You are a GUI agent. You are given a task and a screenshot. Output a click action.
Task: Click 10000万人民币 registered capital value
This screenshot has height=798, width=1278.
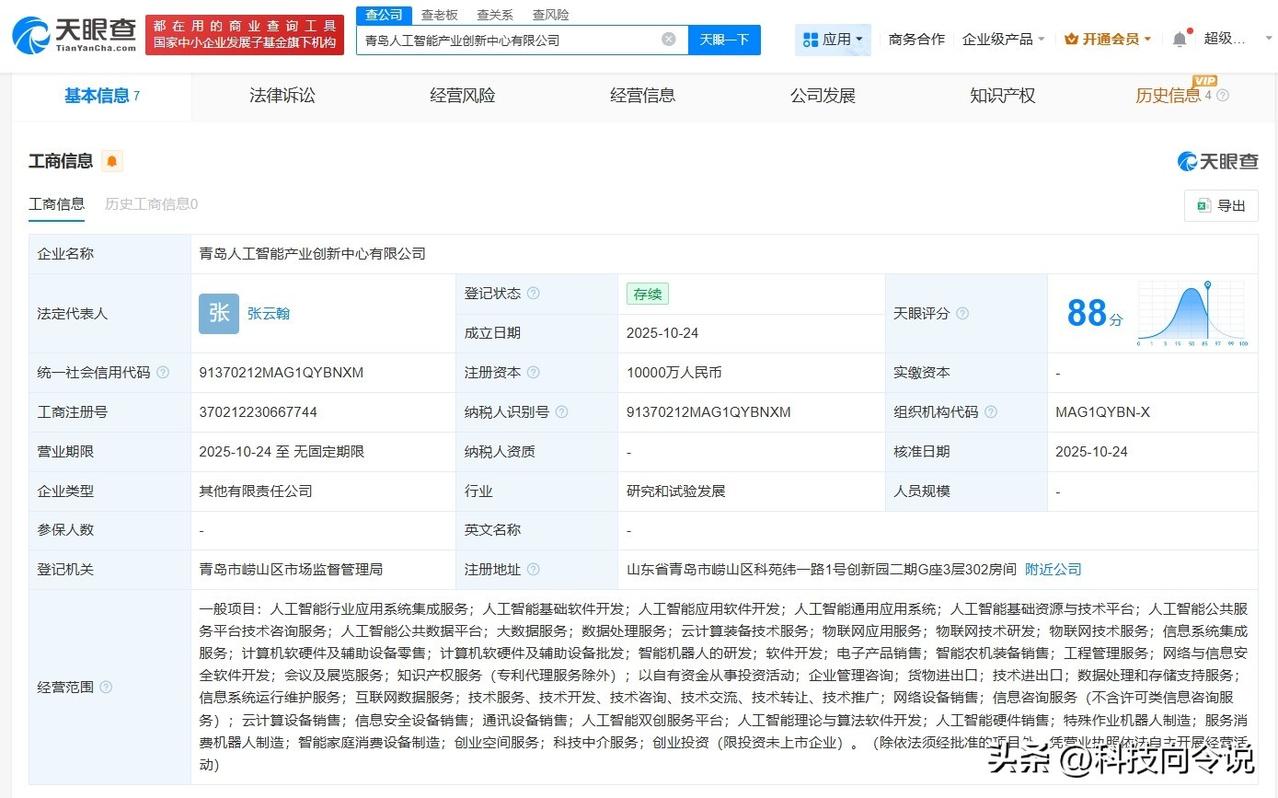674,372
